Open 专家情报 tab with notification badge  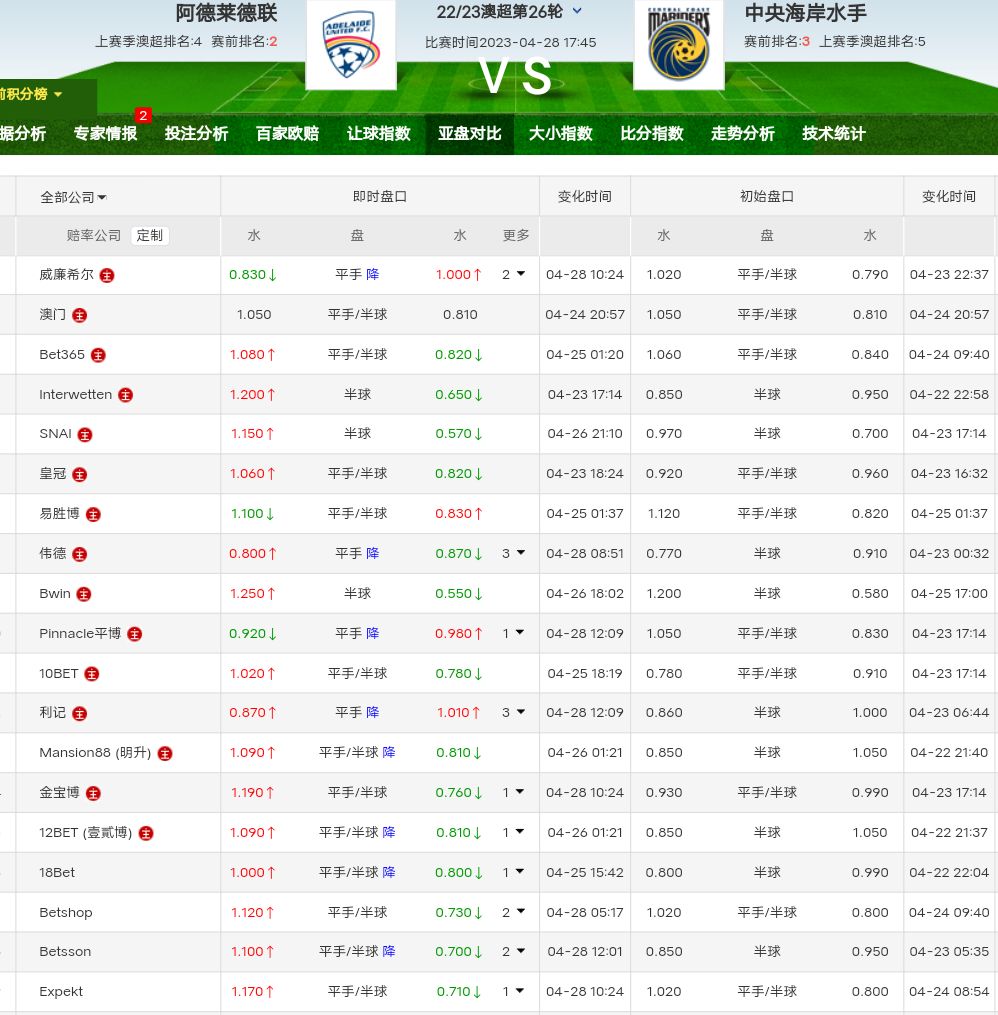coord(105,134)
